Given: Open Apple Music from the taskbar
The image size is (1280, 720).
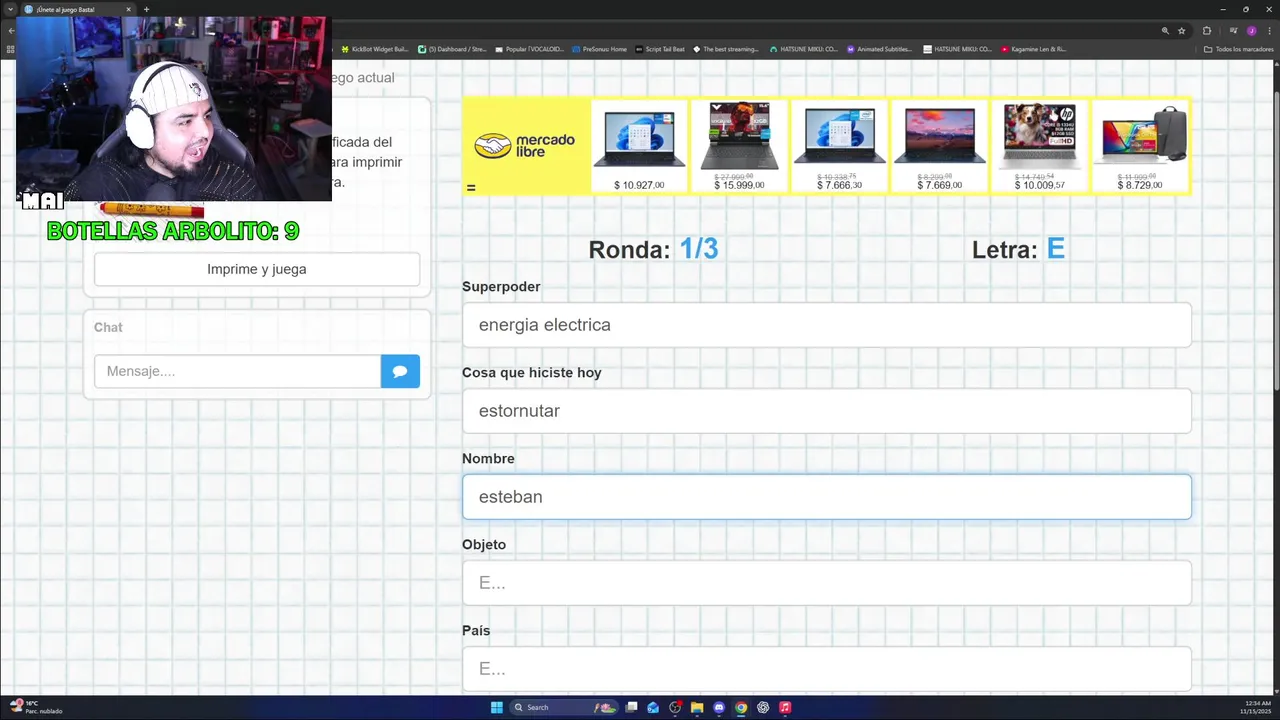Looking at the screenshot, I should click(x=785, y=707).
